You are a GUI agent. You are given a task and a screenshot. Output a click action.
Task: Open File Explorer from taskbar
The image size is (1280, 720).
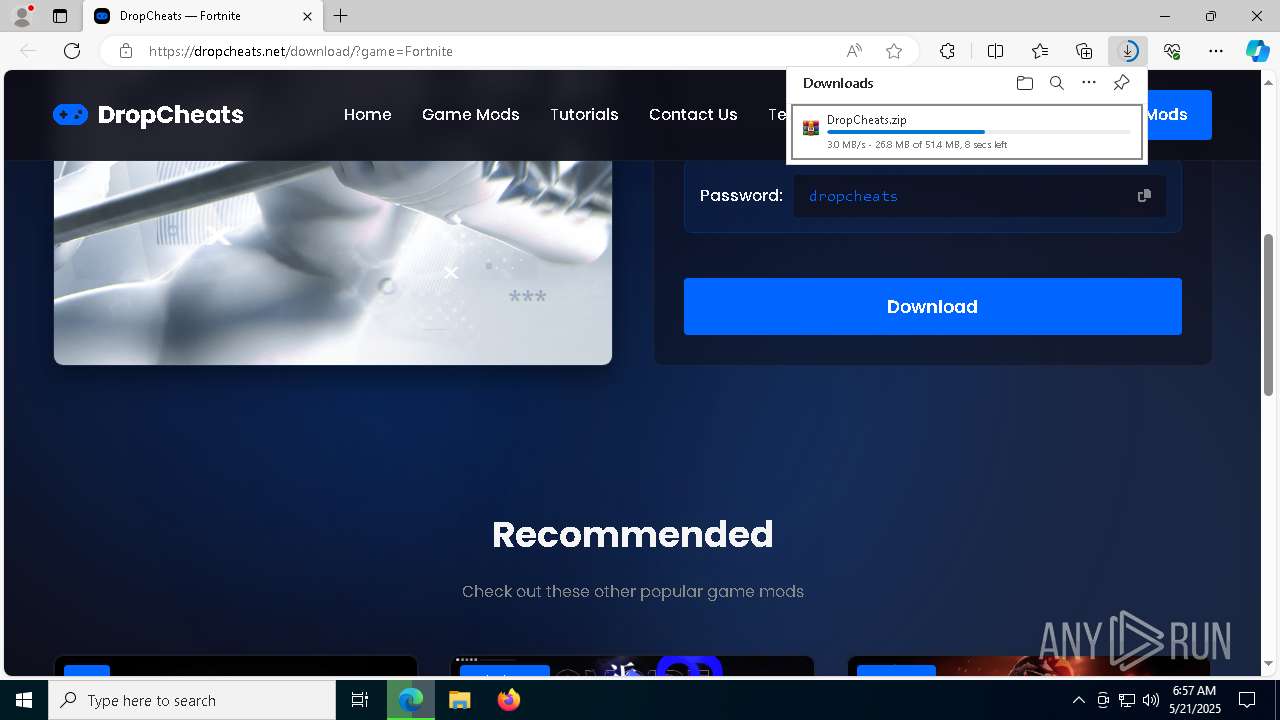click(460, 700)
